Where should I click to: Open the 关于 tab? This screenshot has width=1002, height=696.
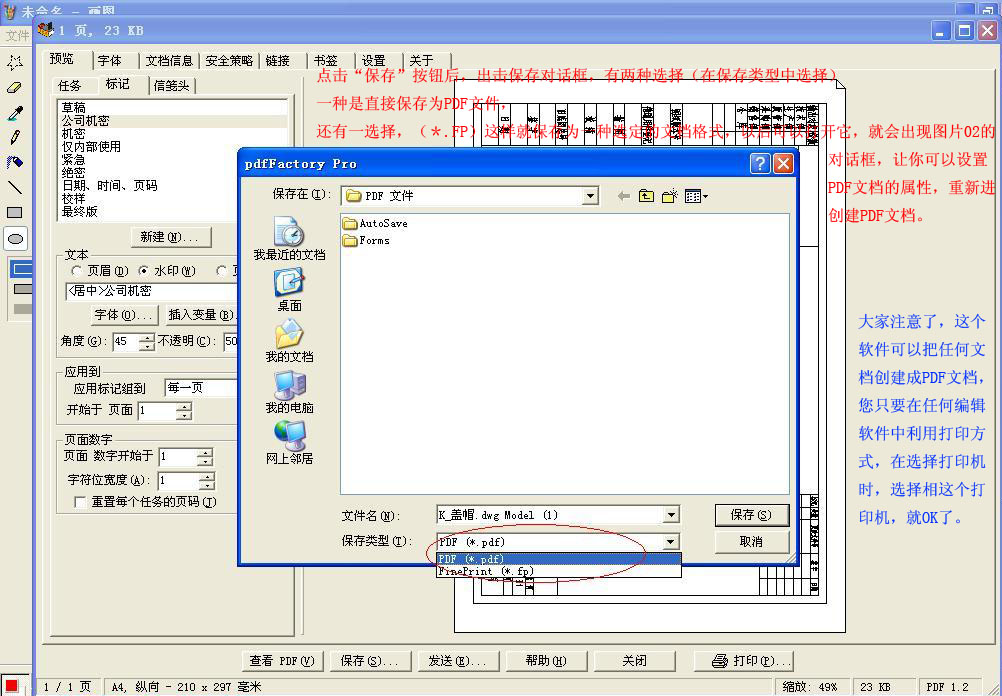pyautogui.click(x=422, y=61)
